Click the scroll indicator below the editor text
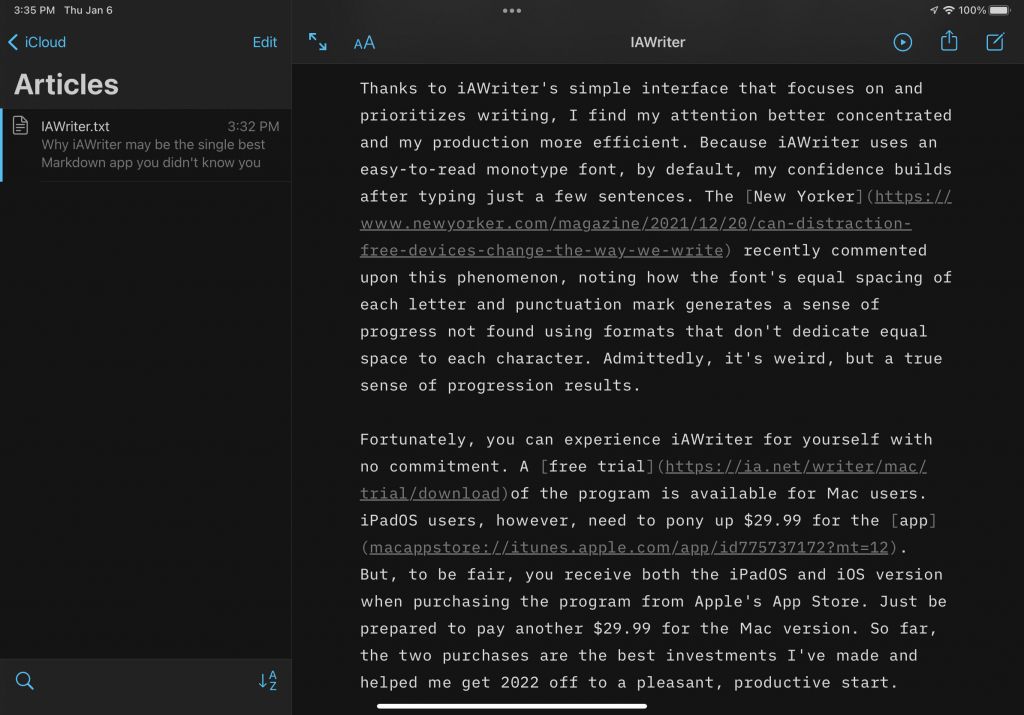This screenshot has height=715, width=1024. pyautogui.click(x=512, y=708)
